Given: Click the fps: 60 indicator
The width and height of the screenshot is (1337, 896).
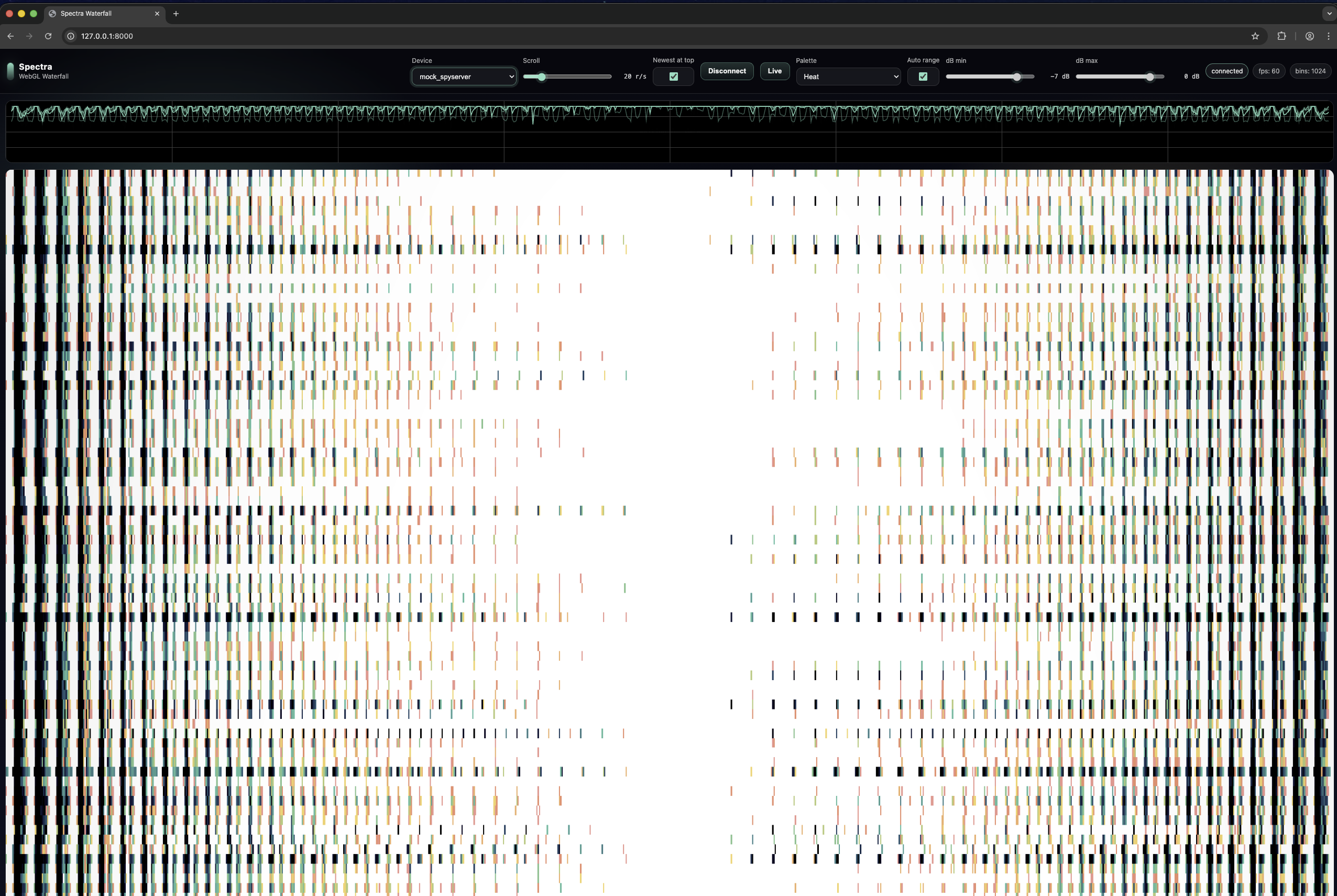Looking at the screenshot, I should point(1269,71).
